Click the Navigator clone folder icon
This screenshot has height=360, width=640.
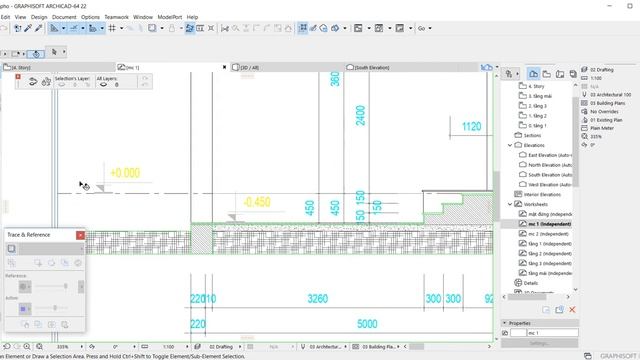click(559, 310)
